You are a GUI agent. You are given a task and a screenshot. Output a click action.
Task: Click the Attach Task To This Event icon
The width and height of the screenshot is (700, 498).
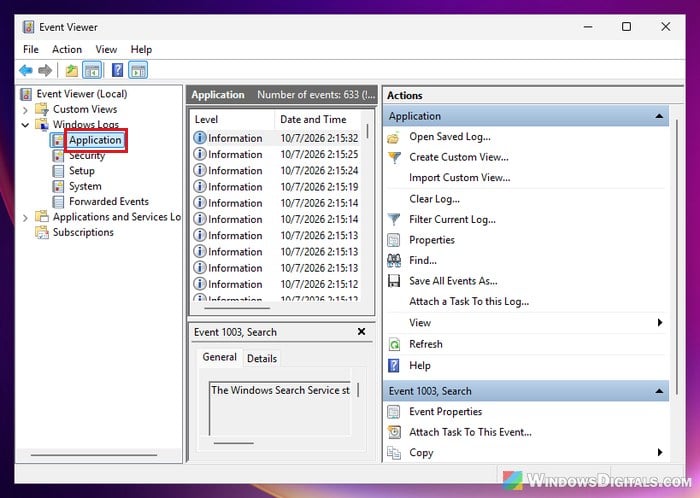(x=394, y=432)
